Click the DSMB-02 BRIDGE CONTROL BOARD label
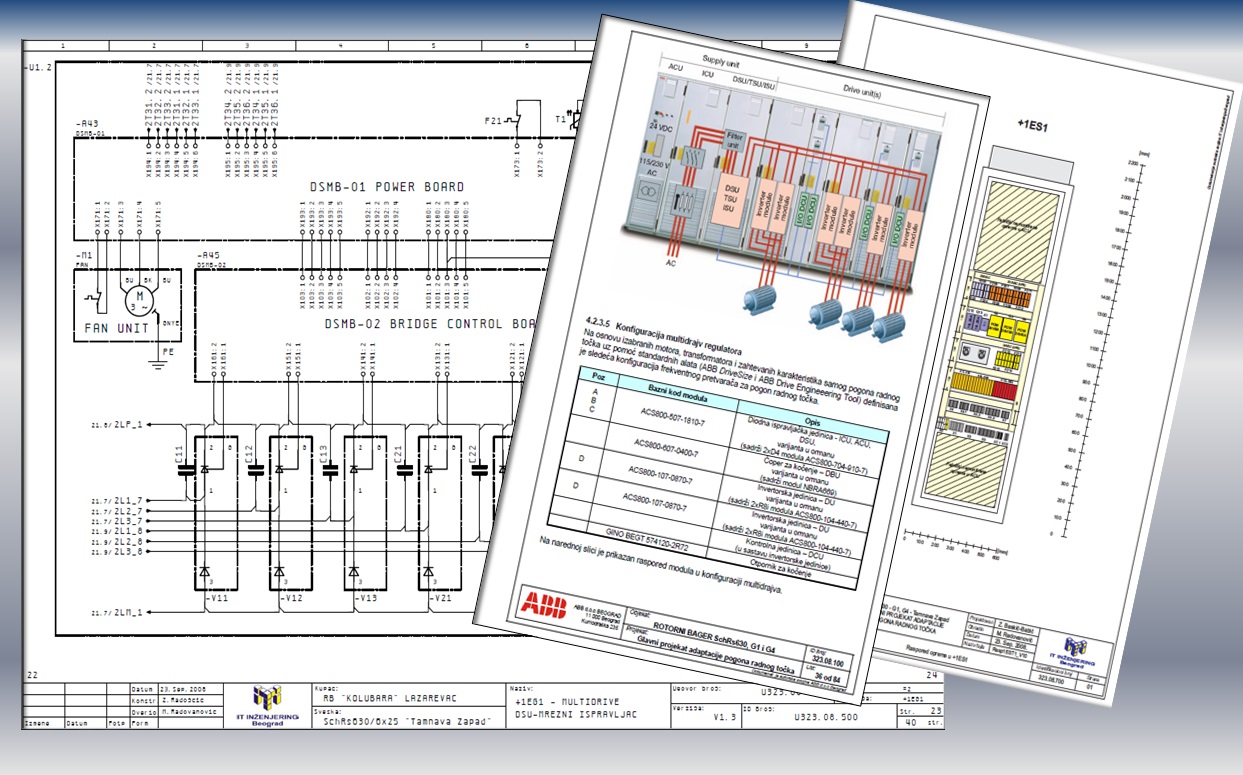Image resolution: width=1243 pixels, height=775 pixels. pyautogui.click(x=432, y=324)
